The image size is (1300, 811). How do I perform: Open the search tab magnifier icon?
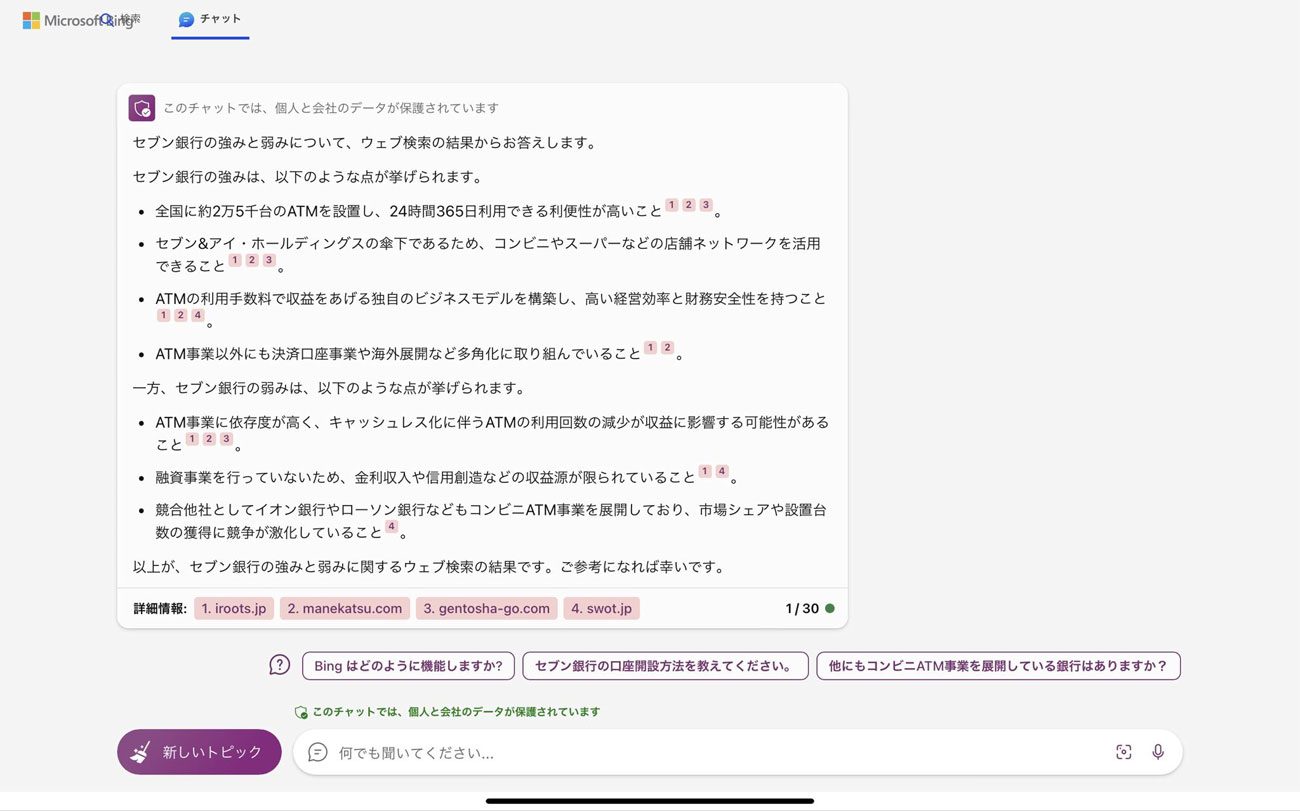(x=108, y=20)
